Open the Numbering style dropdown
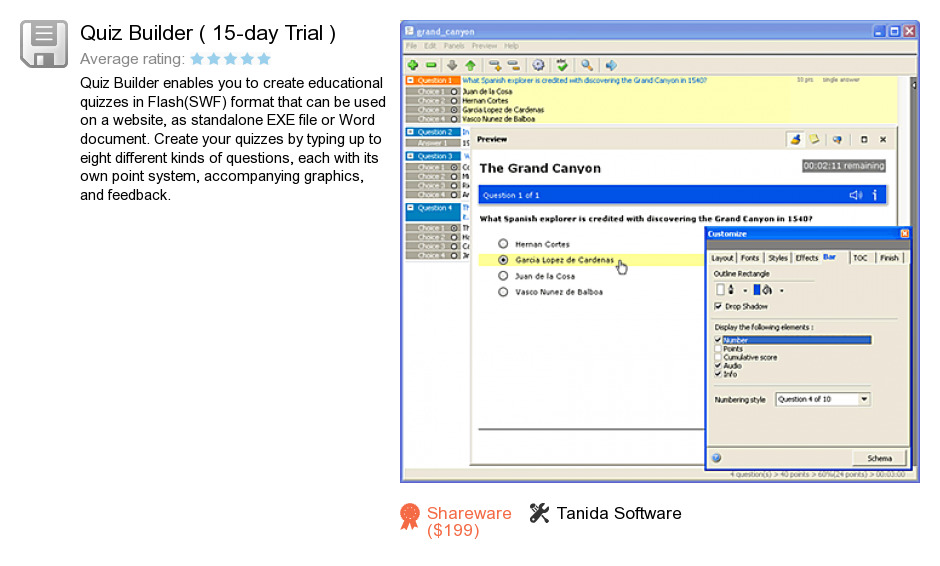 click(x=864, y=399)
